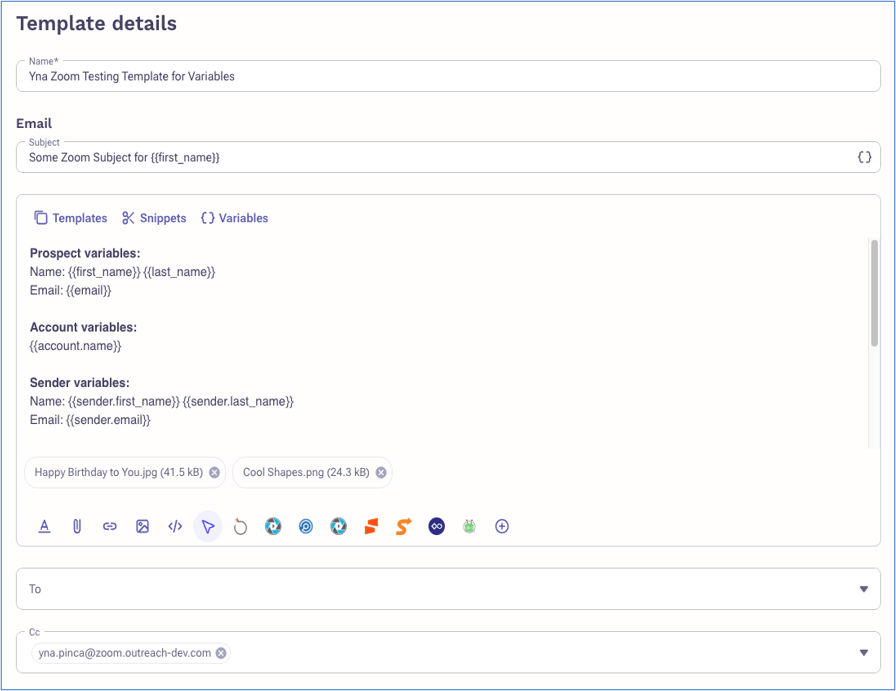Image resolution: width=896 pixels, height=691 pixels.
Task: Select the pointer tool icon in the toolbar
Action: (208, 526)
